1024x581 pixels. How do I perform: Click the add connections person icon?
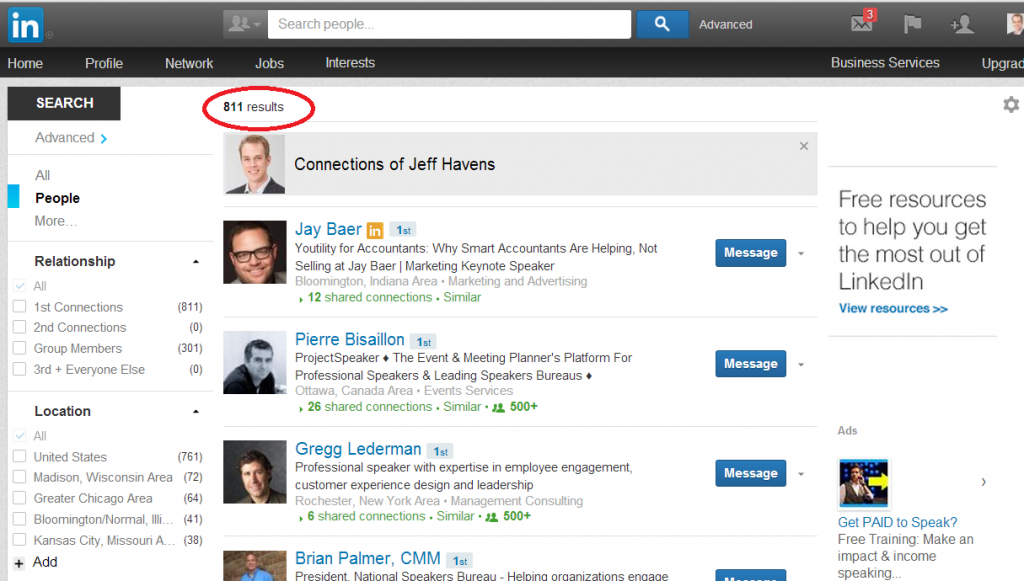[962, 24]
